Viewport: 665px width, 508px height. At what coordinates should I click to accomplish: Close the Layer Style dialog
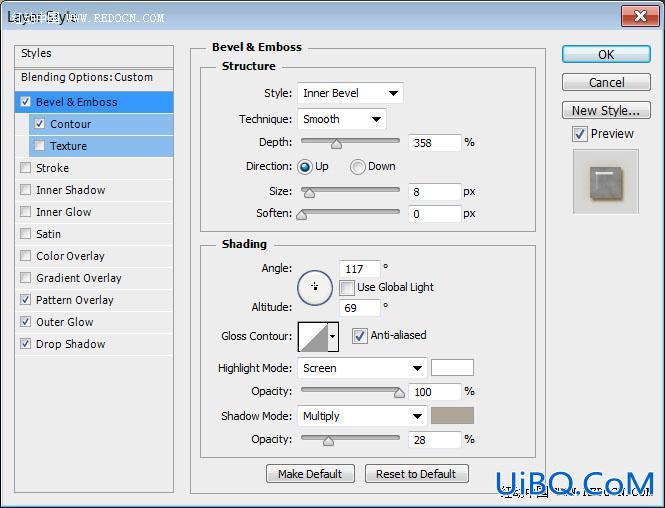[640, 17]
